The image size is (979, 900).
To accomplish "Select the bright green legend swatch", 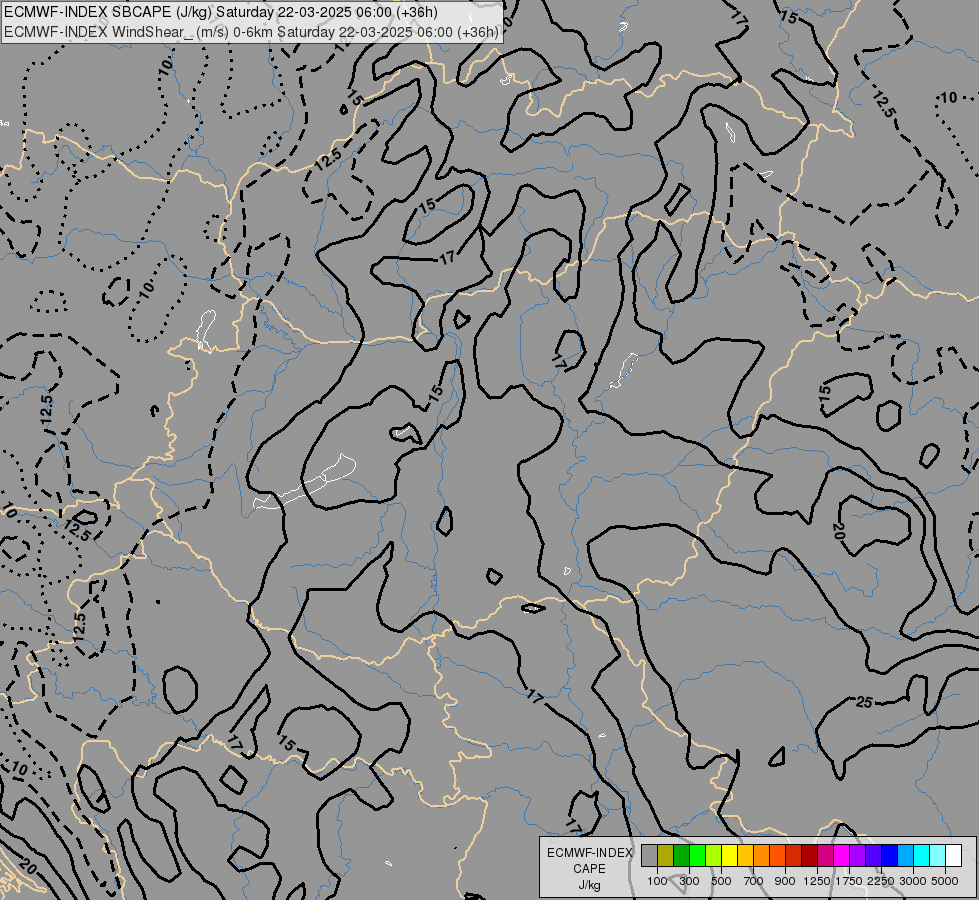I will (698, 855).
